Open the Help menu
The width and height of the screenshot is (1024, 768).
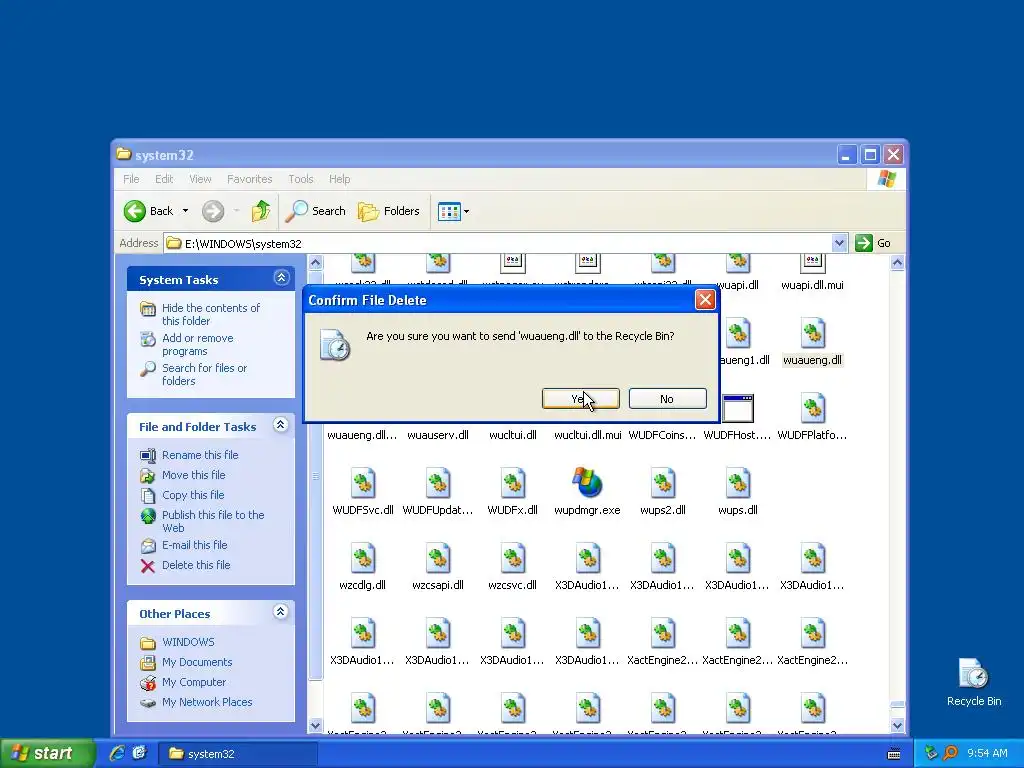[339, 179]
